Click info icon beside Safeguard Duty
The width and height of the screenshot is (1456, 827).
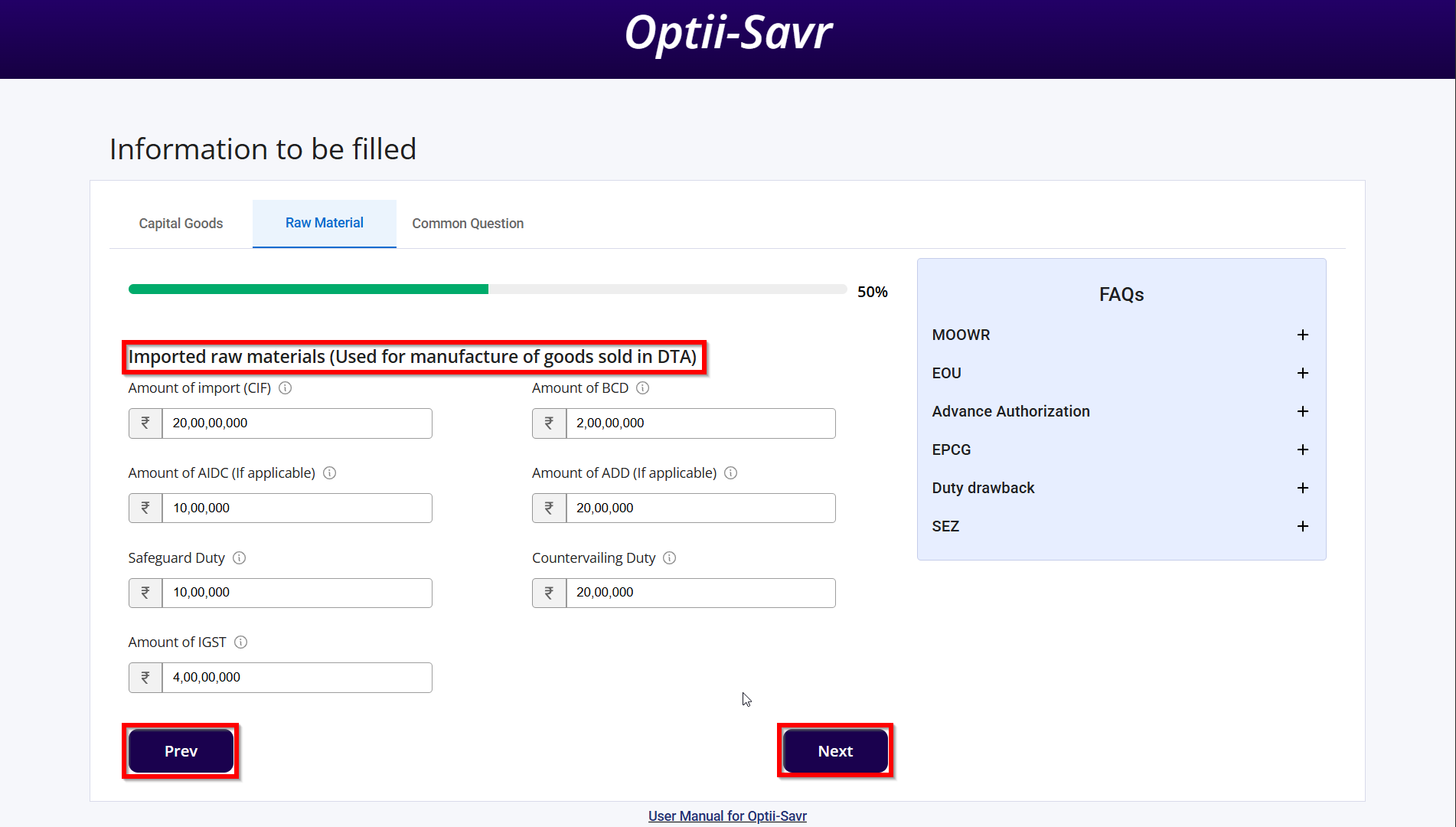click(239, 558)
